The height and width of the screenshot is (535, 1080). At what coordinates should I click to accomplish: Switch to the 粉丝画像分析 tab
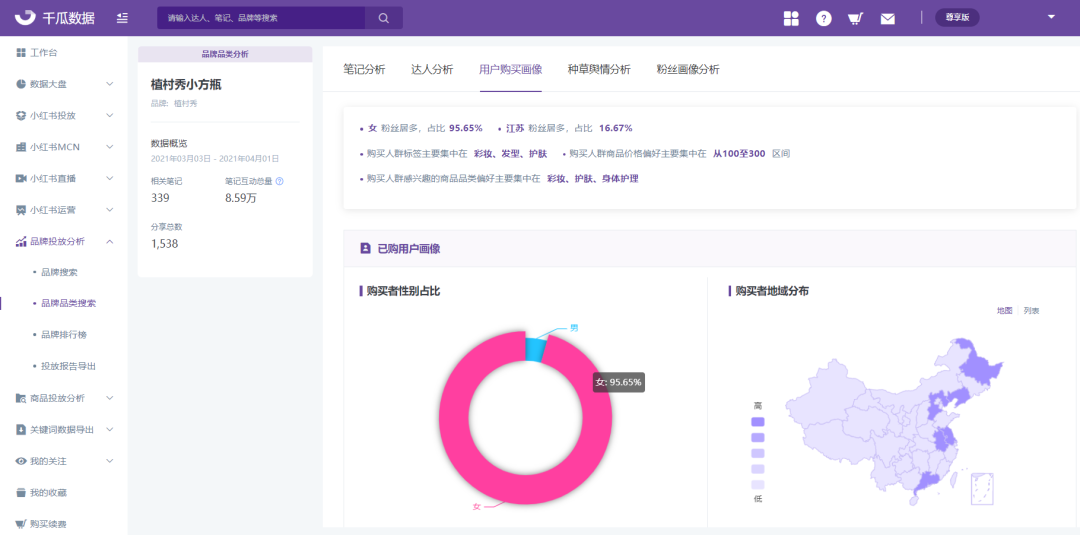point(688,69)
